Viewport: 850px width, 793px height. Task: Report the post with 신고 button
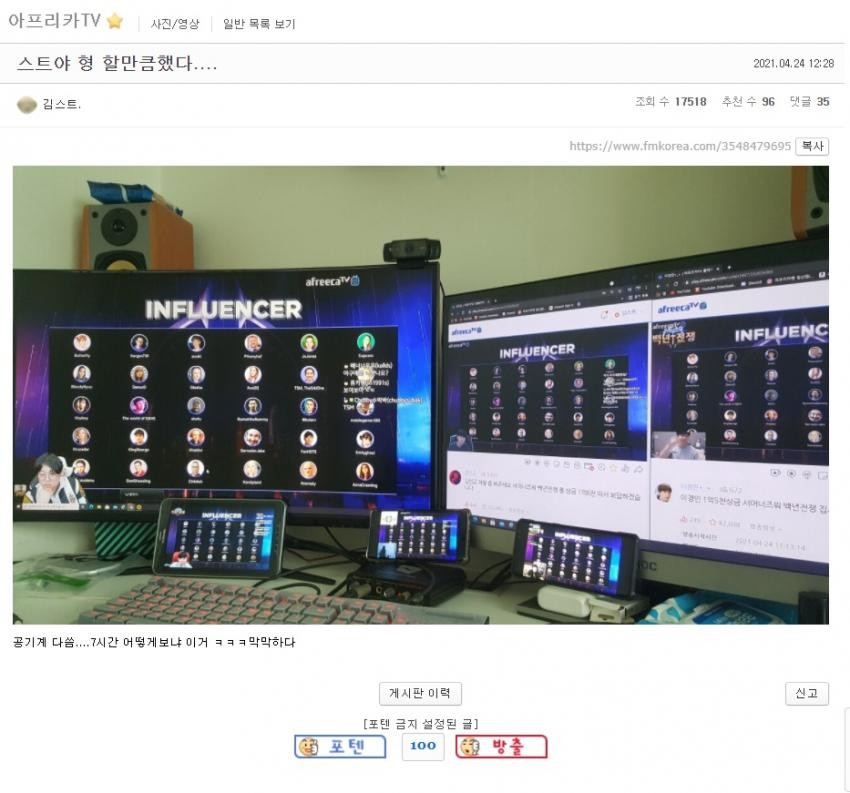point(807,693)
